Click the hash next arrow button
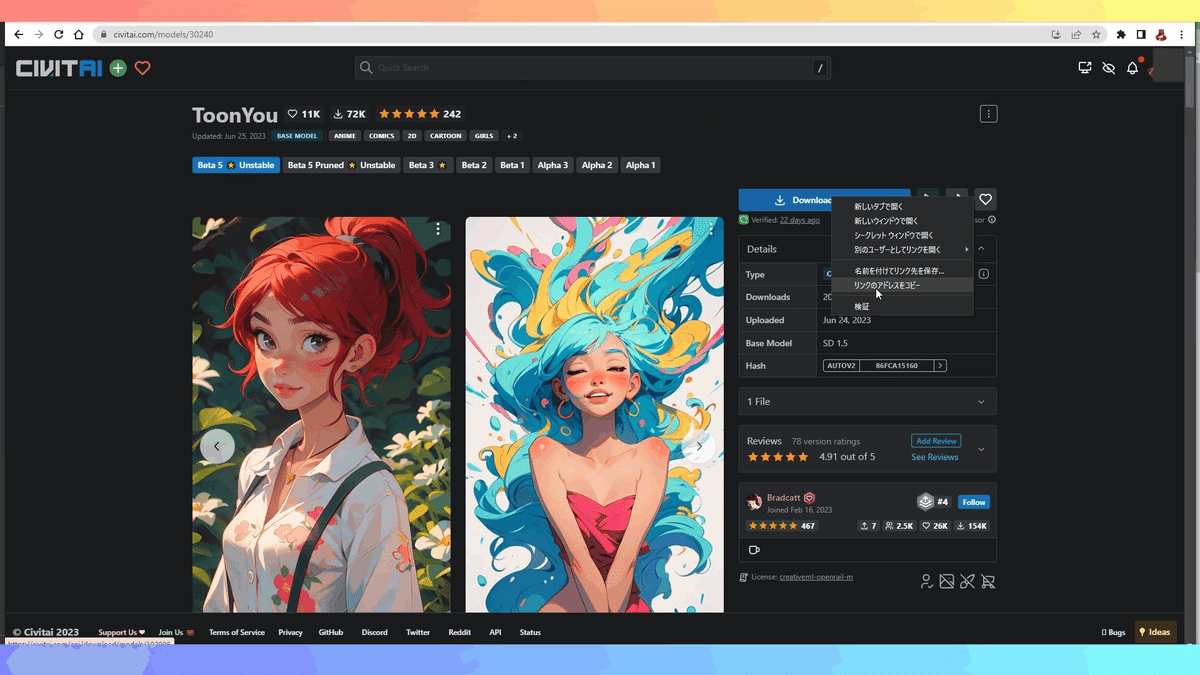This screenshot has height=675, width=1200. (940, 366)
